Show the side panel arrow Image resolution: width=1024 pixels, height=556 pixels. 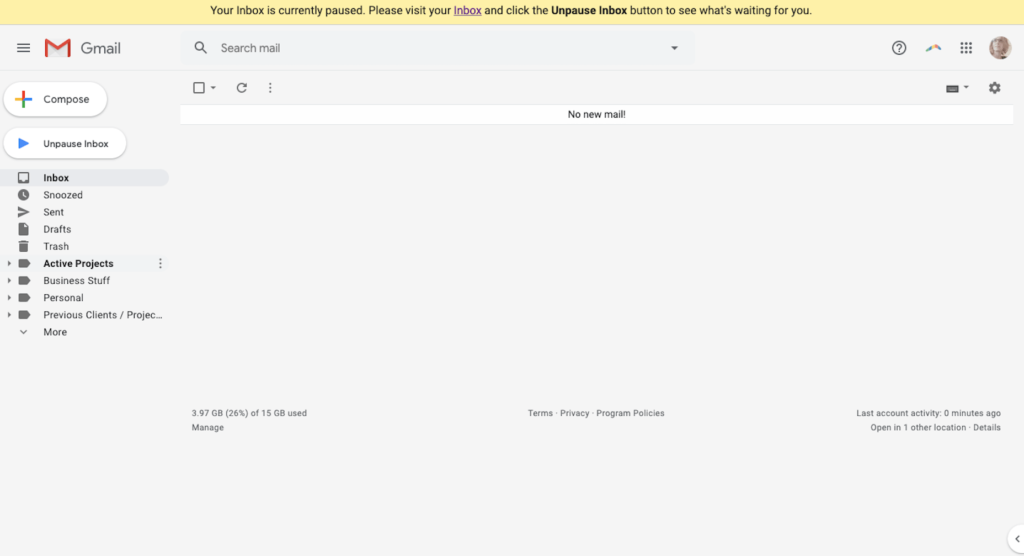coord(1016,539)
